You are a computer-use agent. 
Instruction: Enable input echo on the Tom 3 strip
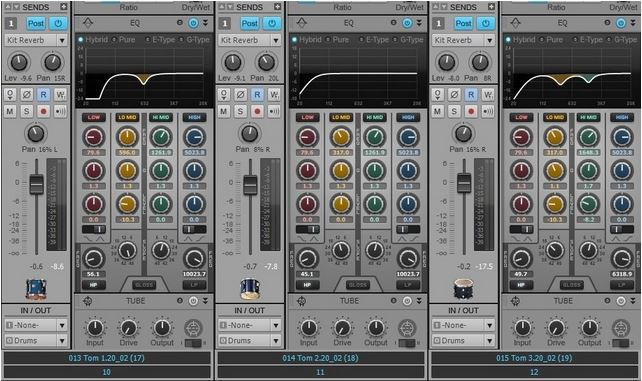[x=488, y=111]
